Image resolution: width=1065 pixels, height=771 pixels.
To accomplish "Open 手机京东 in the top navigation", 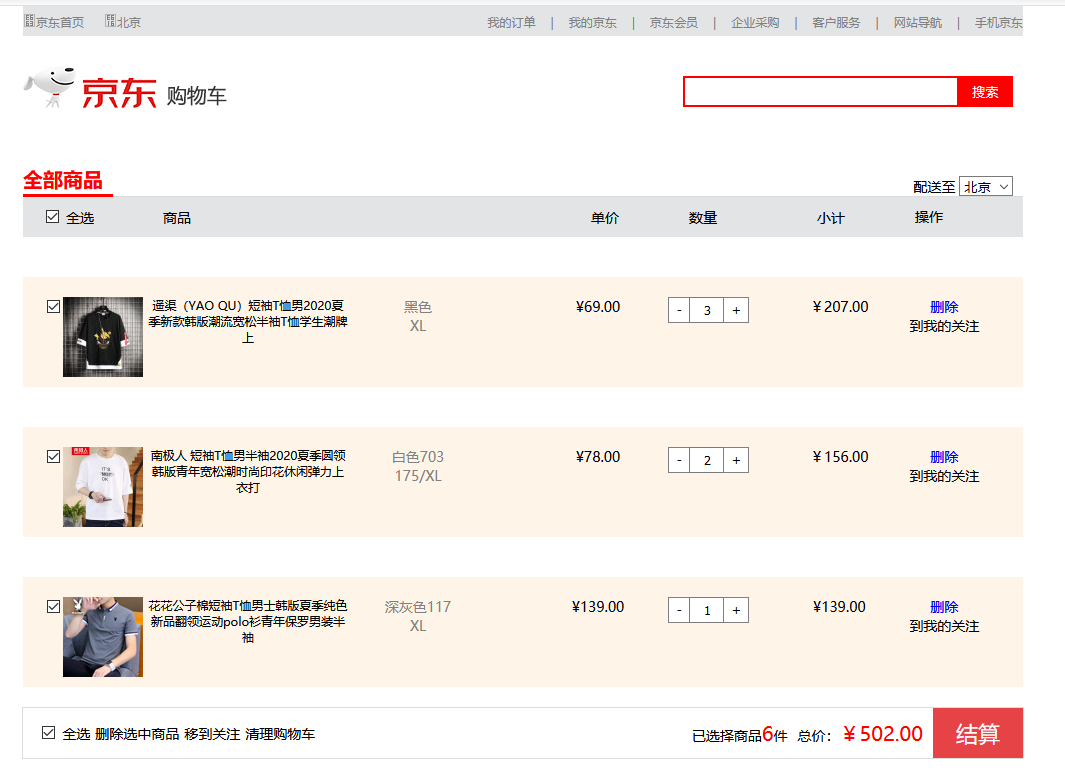I will 998,22.
